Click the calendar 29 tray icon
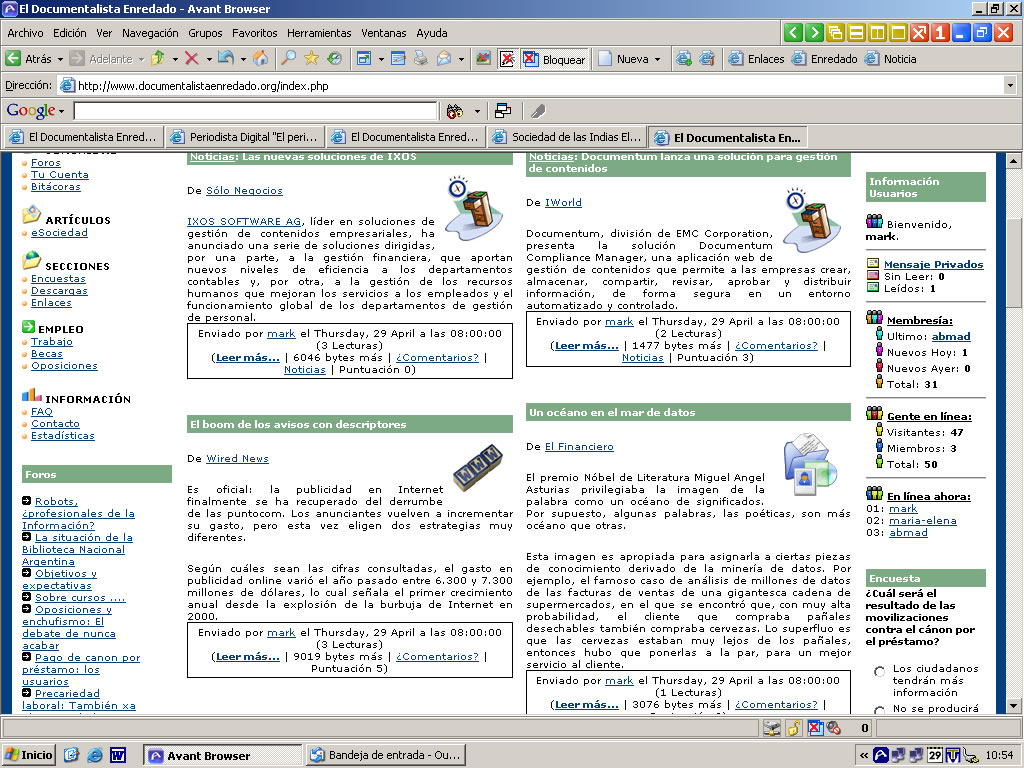Screen dimensions: 1024x768 coord(935,756)
